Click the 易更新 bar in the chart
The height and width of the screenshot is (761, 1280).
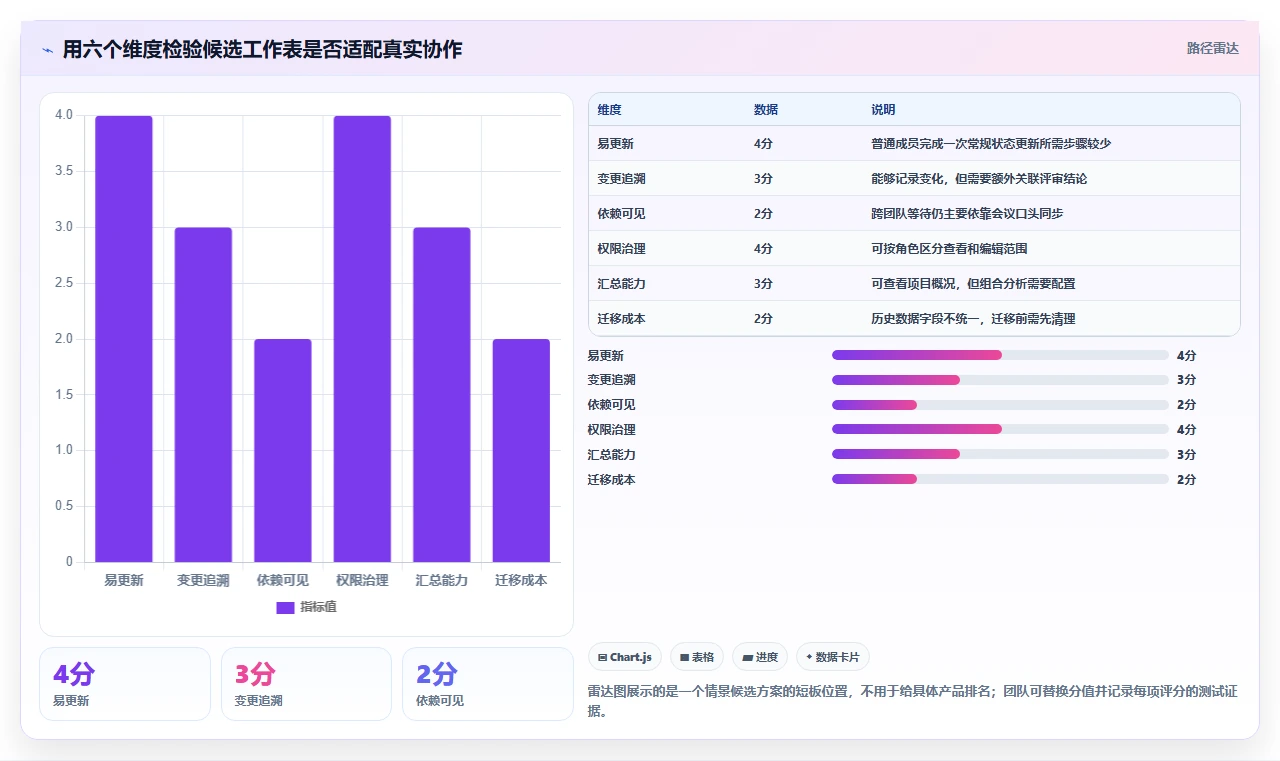[x=124, y=339]
